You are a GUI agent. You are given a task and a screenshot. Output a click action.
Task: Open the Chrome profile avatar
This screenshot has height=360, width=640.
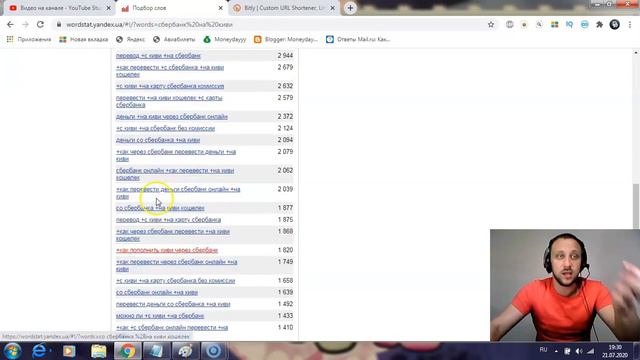[x=615, y=24]
